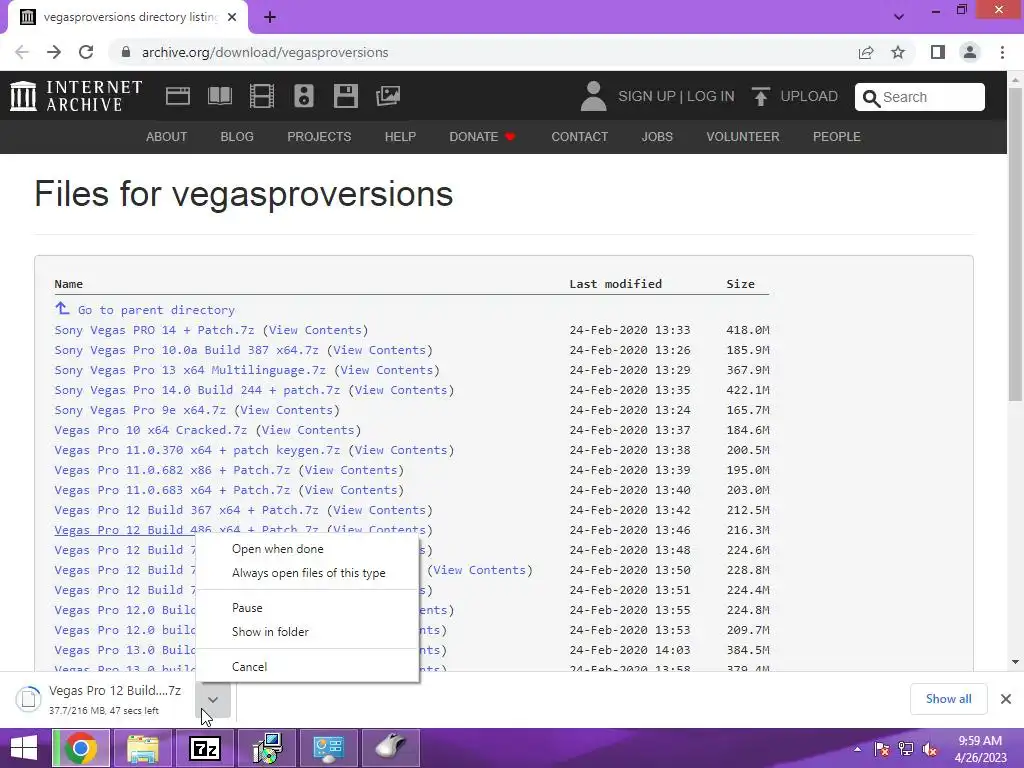1024x768 pixels.
Task: Open the Images icon
Action: tap(388, 96)
